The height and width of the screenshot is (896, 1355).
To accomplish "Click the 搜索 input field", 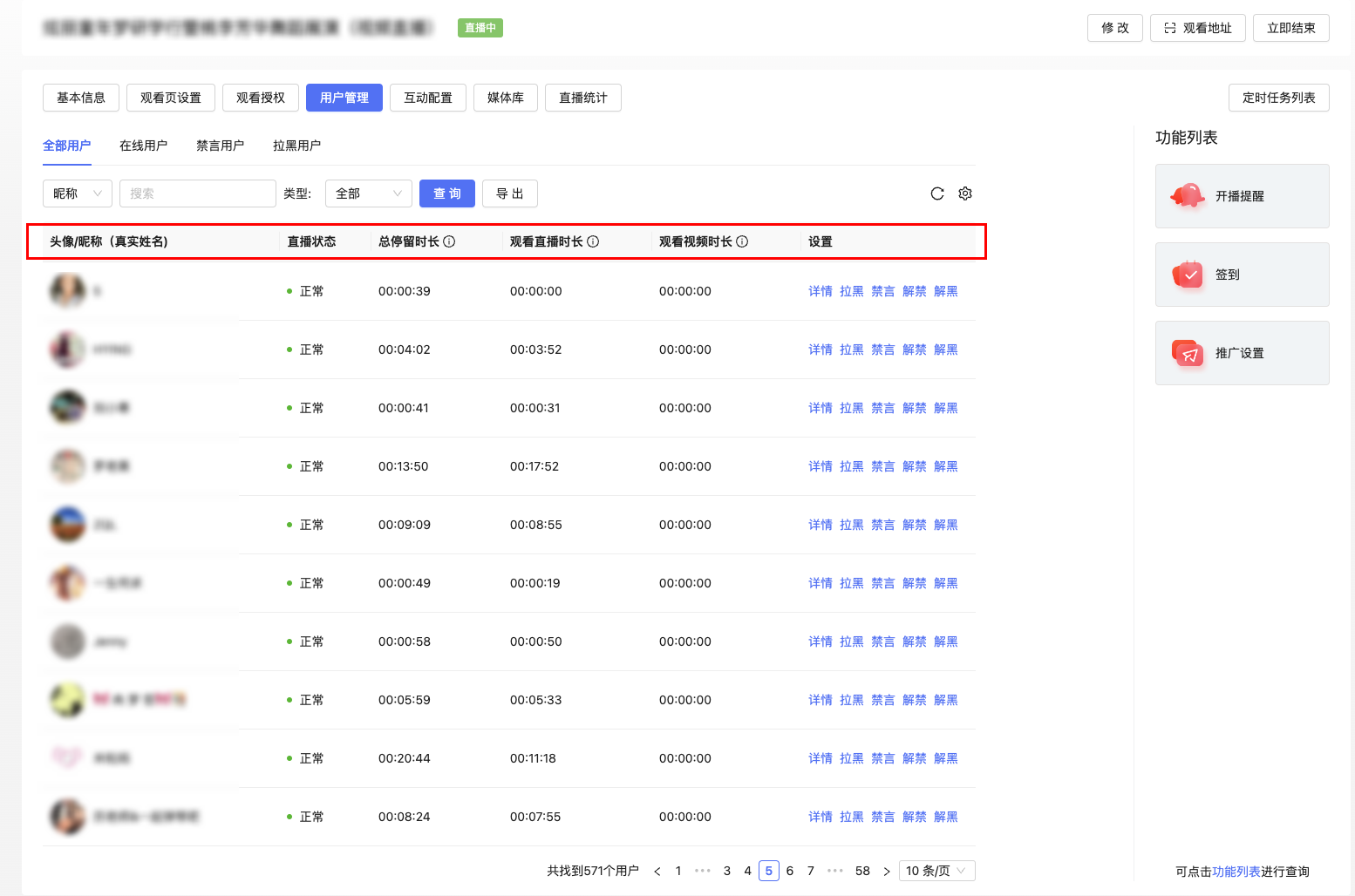I will click(x=197, y=193).
